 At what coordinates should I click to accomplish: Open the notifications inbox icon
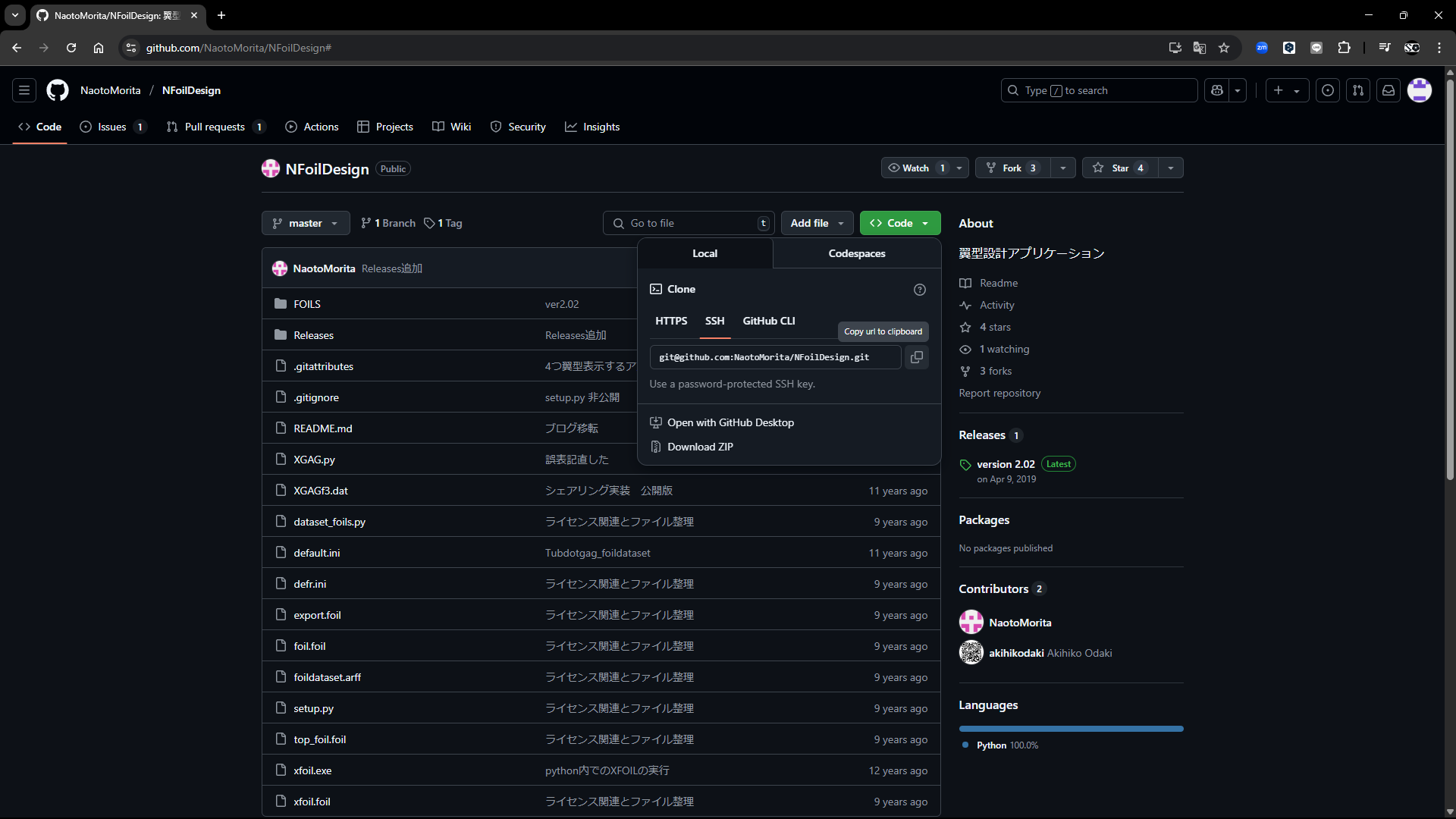pyautogui.click(x=1389, y=90)
